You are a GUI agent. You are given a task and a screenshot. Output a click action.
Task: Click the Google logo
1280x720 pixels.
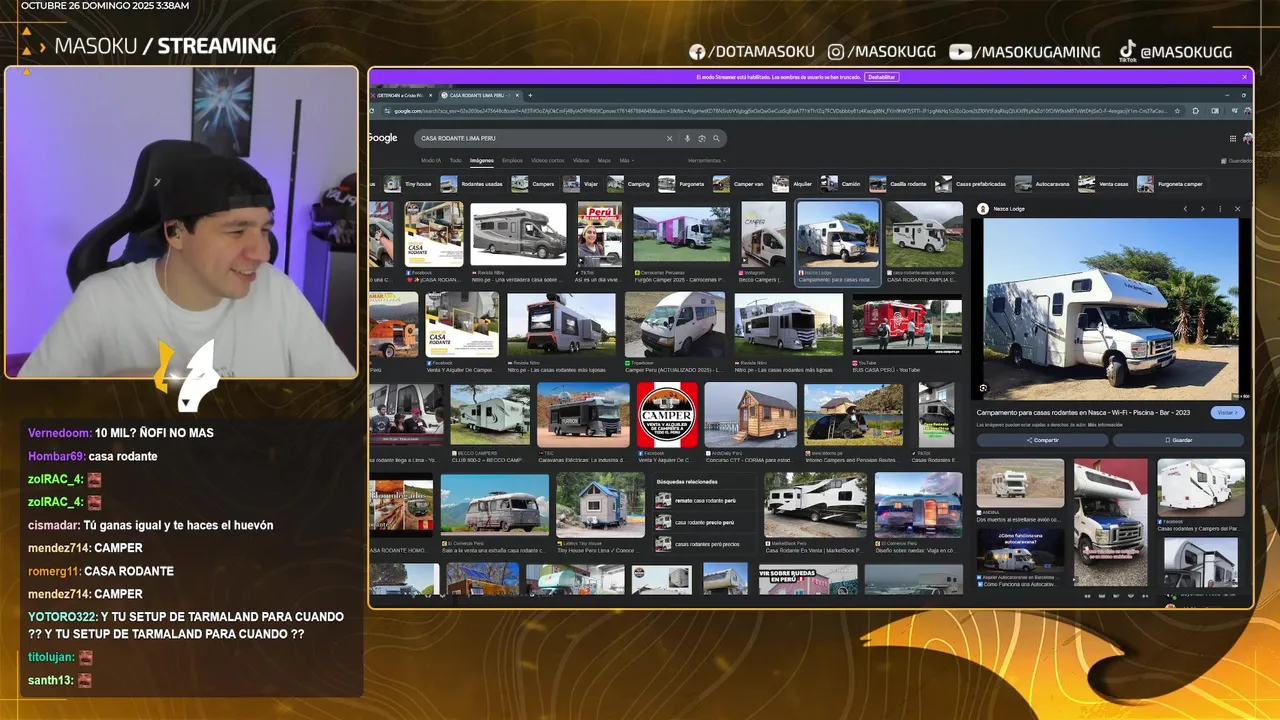tap(383, 138)
